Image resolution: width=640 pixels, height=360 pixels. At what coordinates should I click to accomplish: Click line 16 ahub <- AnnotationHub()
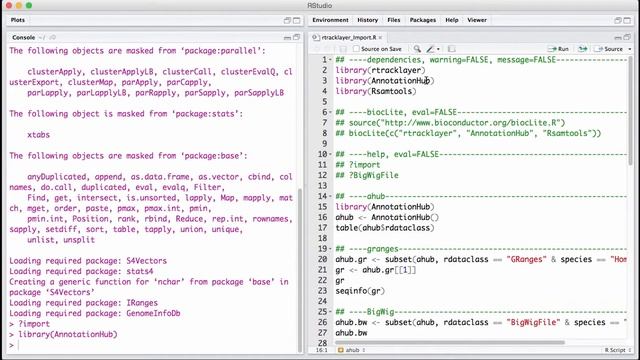pos(387,218)
